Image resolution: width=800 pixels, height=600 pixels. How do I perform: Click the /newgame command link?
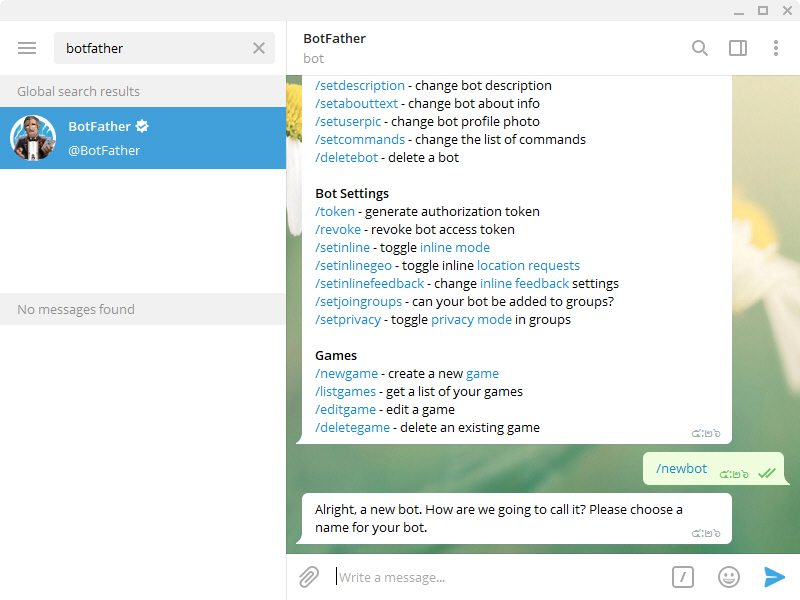point(346,374)
